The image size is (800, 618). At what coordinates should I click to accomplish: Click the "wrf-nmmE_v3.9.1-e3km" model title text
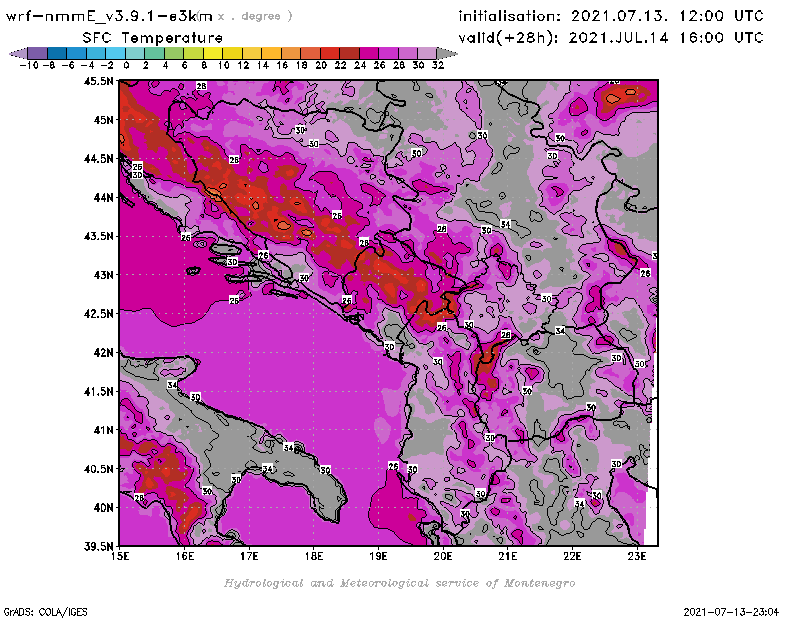[x=109, y=16]
